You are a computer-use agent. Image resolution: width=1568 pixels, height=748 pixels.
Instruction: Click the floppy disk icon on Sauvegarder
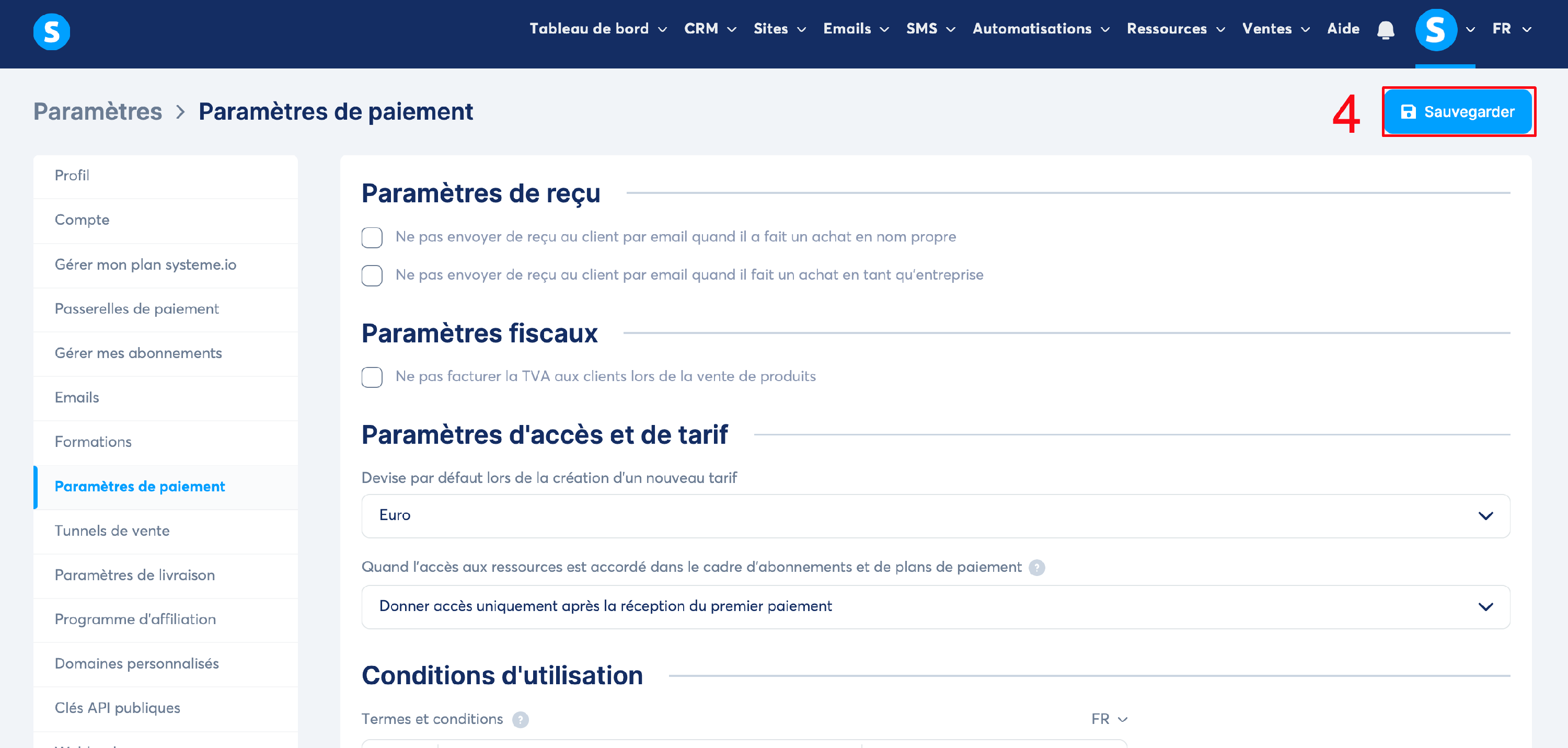[1408, 112]
